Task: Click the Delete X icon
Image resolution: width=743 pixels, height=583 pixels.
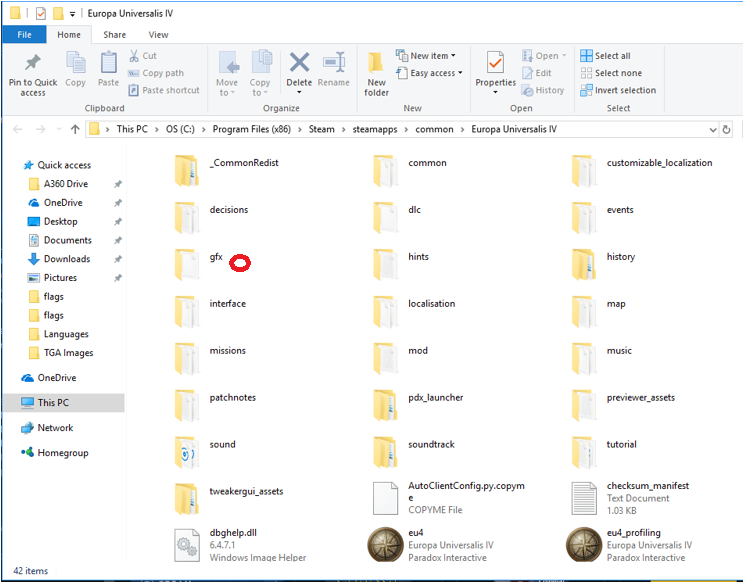Action: 299,63
